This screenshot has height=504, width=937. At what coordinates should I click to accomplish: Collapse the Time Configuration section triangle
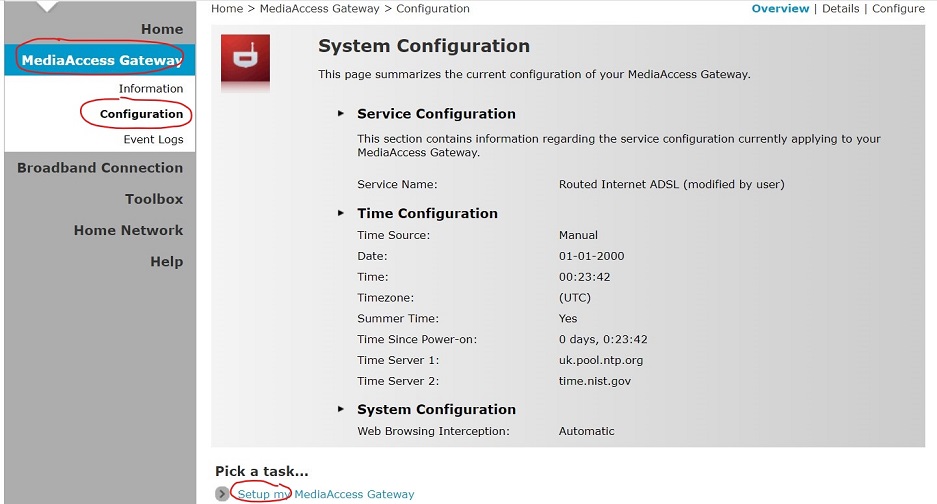click(342, 213)
